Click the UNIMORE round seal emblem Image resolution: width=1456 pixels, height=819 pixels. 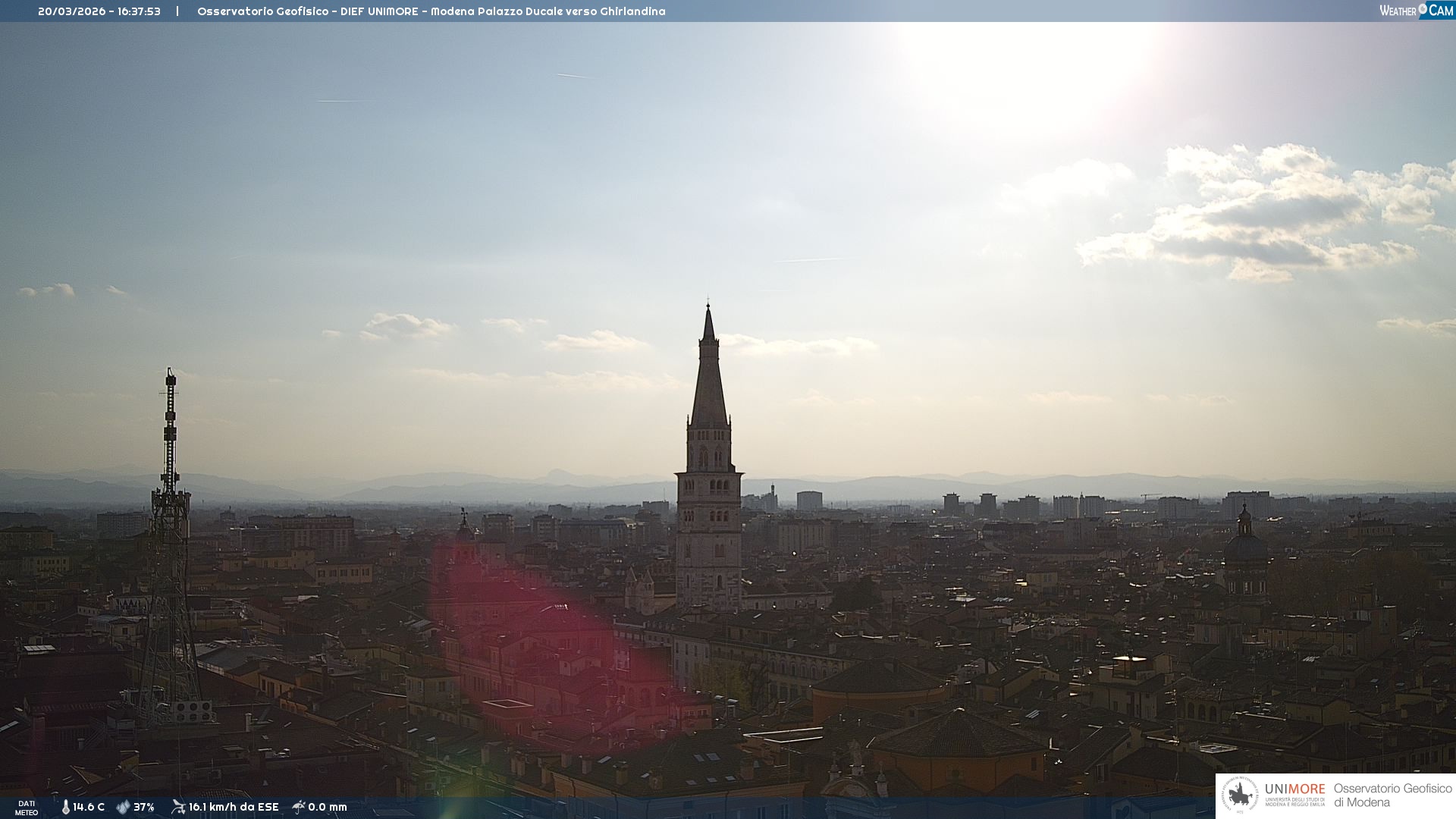(1240, 795)
